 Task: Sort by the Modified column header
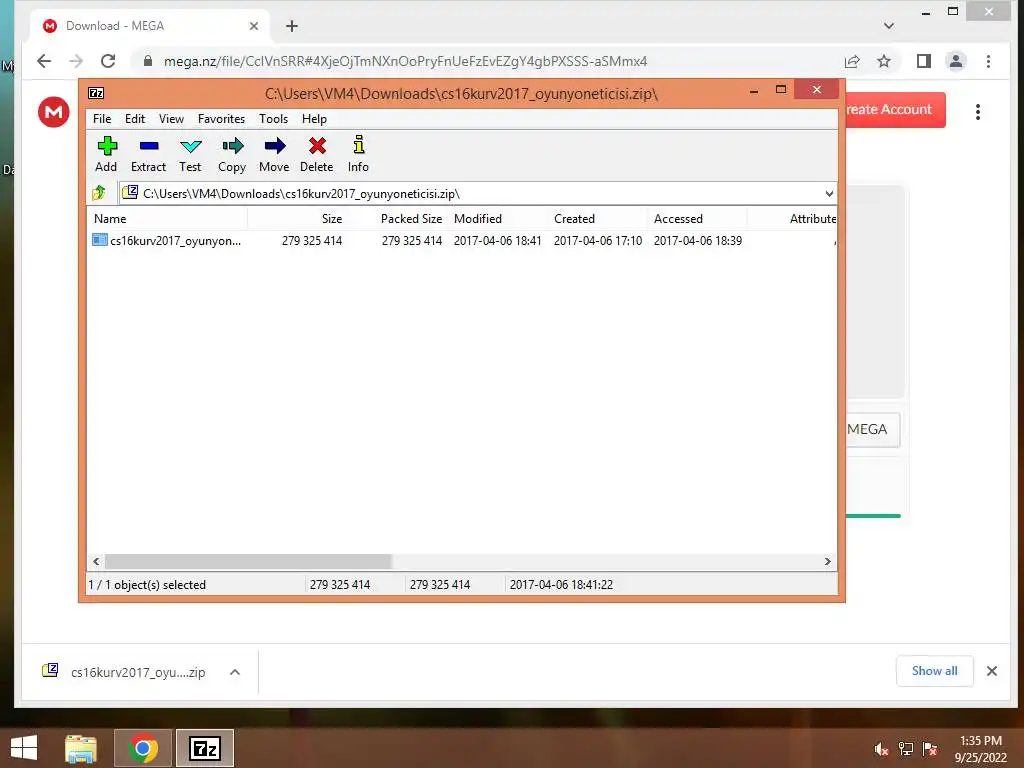click(x=498, y=219)
